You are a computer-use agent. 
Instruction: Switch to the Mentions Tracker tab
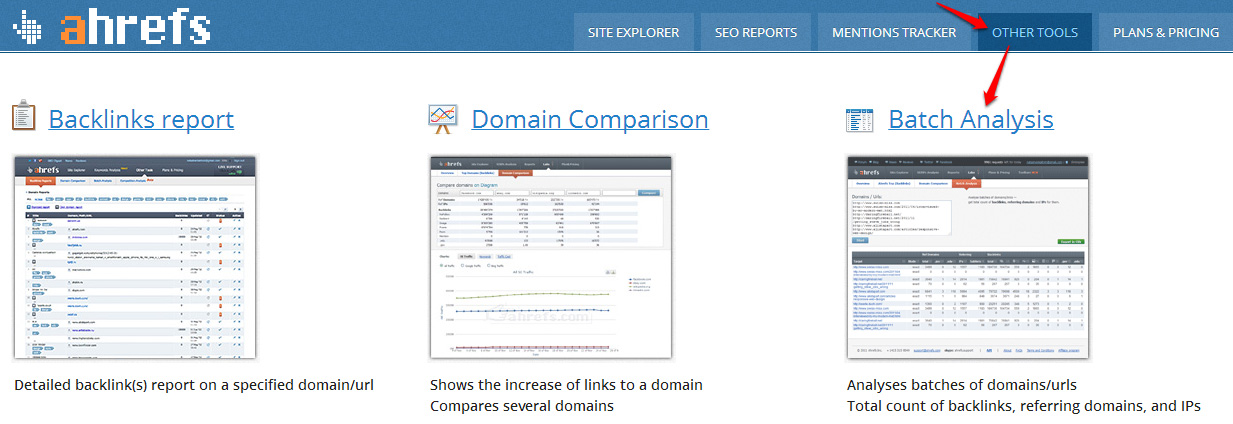point(894,32)
